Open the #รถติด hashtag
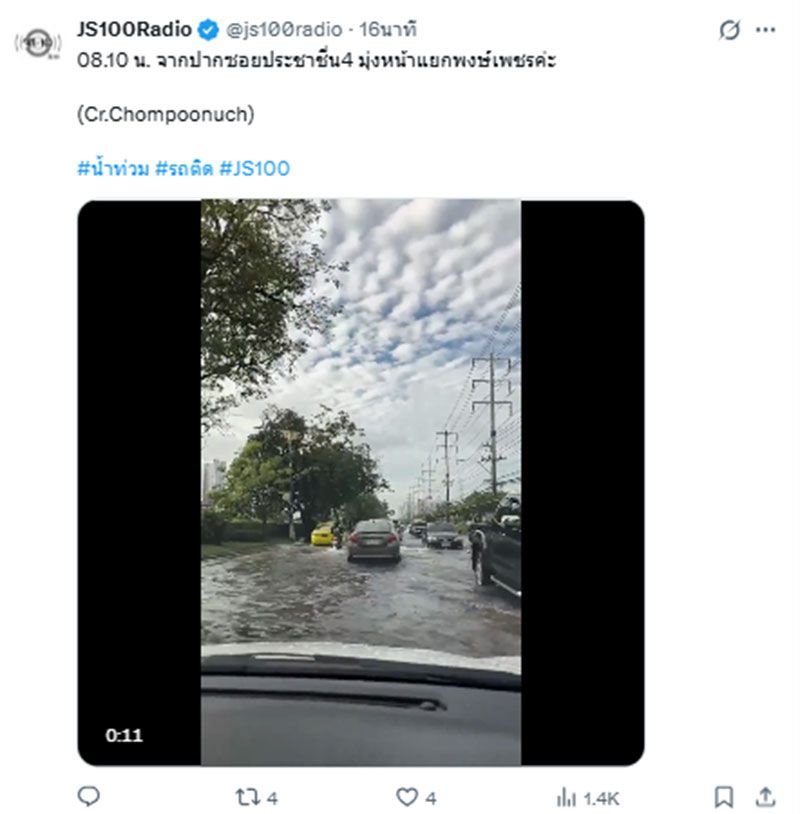Screen dimensions: 800x814 click(x=185, y=168)
